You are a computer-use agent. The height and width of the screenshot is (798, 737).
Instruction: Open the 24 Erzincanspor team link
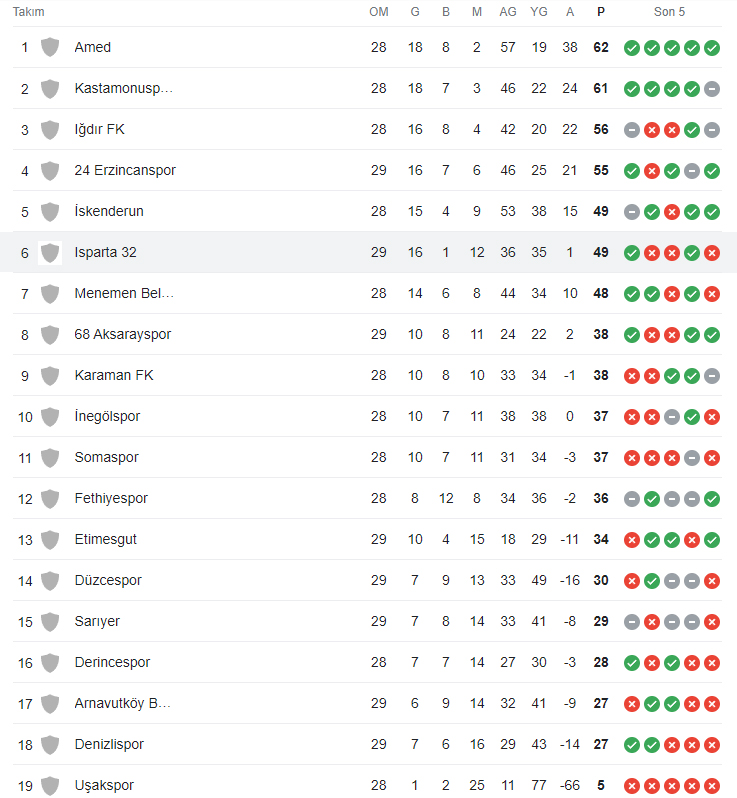pyautogui.click(x=125, y=170)
